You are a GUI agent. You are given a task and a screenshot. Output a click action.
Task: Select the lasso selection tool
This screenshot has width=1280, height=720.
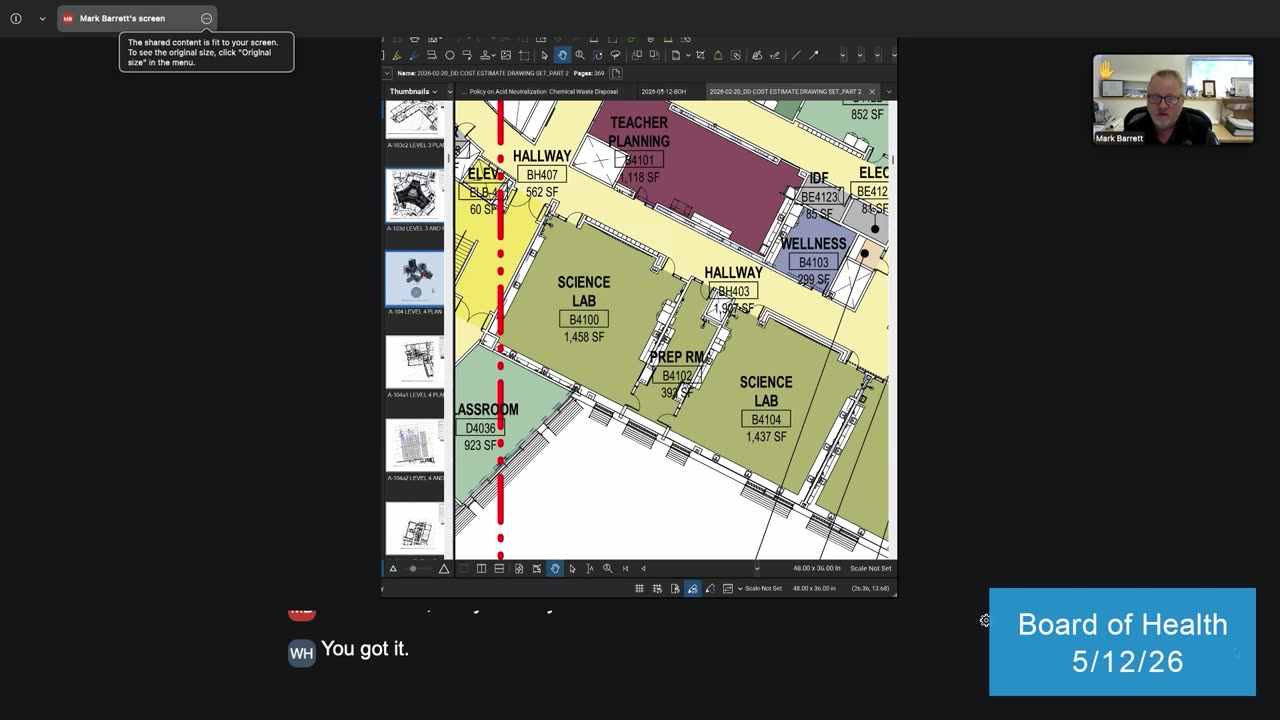(615, 55)
